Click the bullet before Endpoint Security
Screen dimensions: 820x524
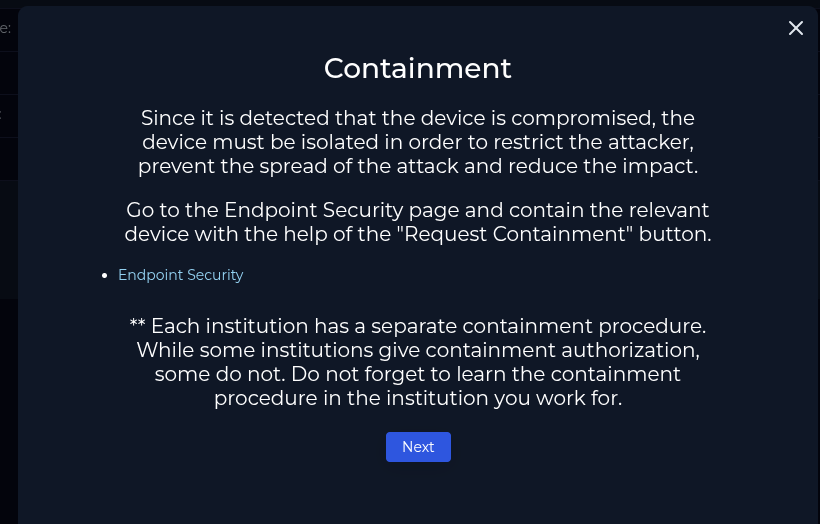pyautogui.click(x=105, y=275)
